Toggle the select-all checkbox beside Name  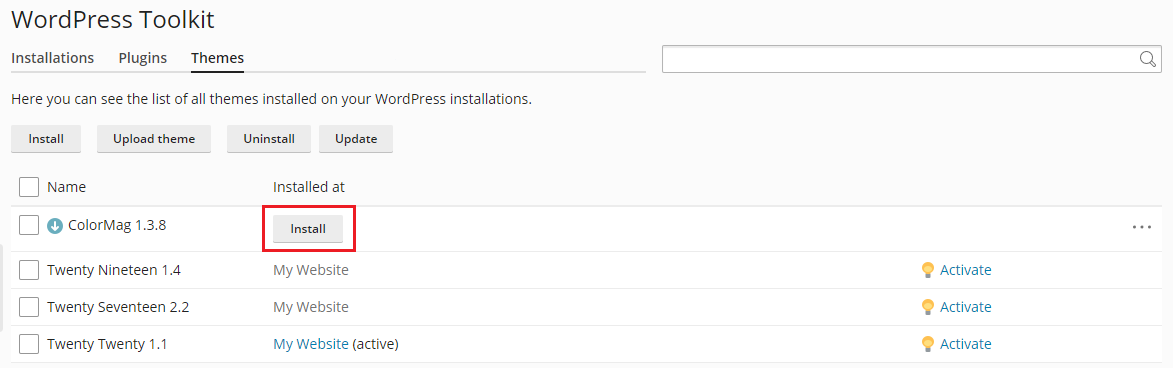(x=28, y=187)
